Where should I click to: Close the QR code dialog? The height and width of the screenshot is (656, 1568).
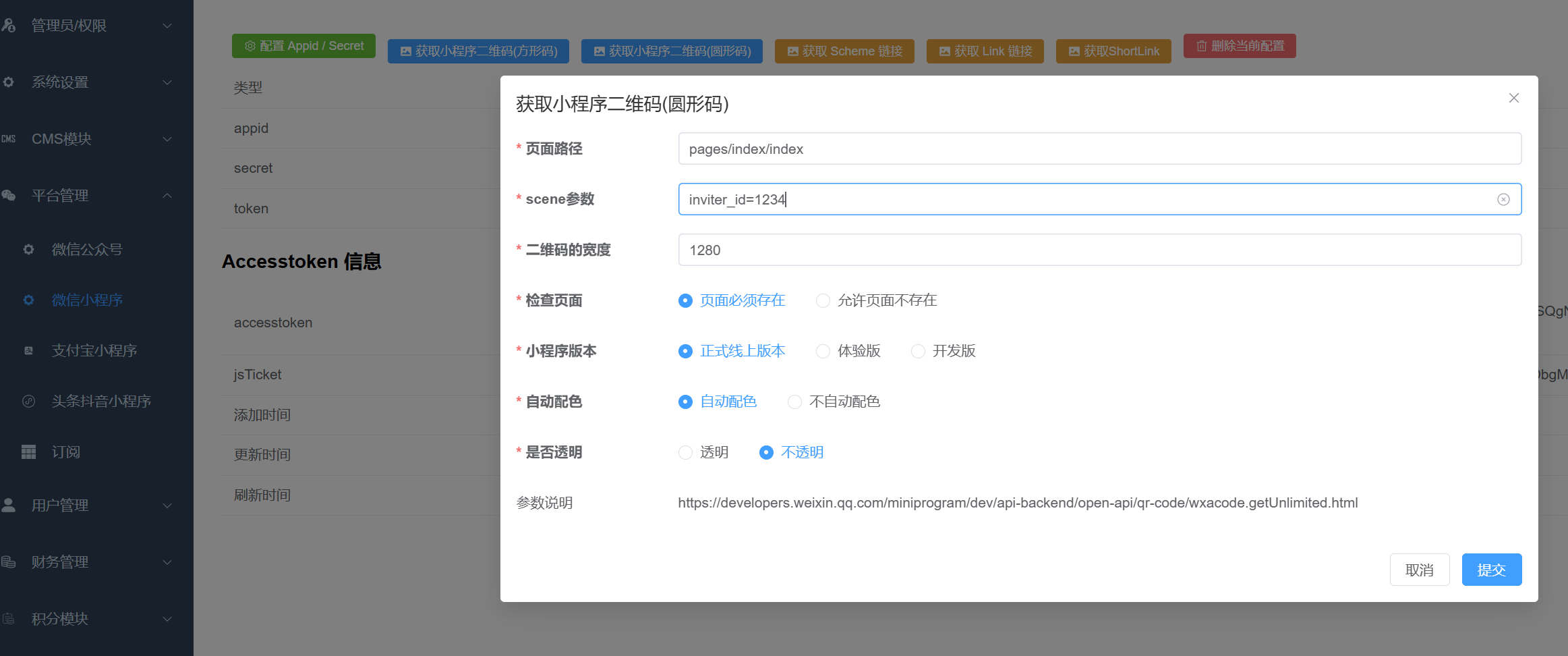coord(1514,98)
